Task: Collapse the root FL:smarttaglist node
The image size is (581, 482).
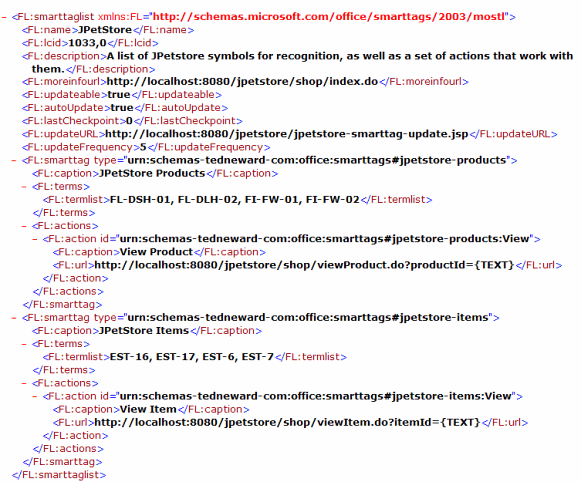Action: tap(4, 17)
